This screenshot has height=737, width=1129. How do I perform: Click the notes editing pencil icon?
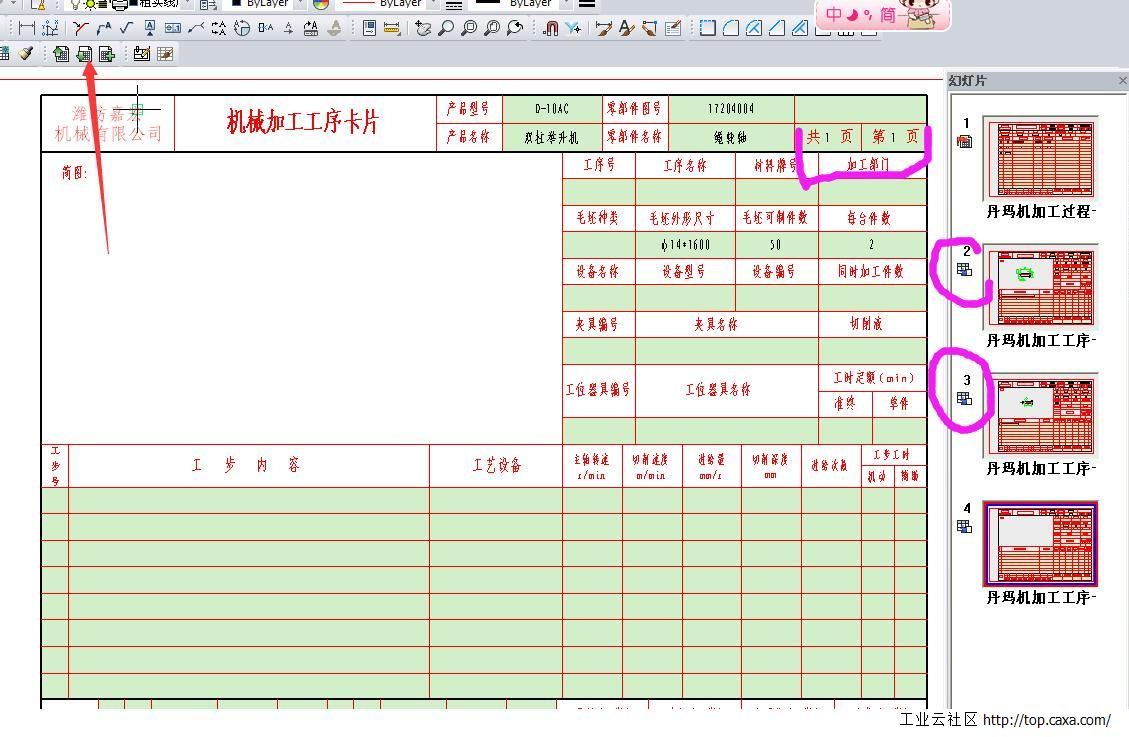(x=673, y=28)
